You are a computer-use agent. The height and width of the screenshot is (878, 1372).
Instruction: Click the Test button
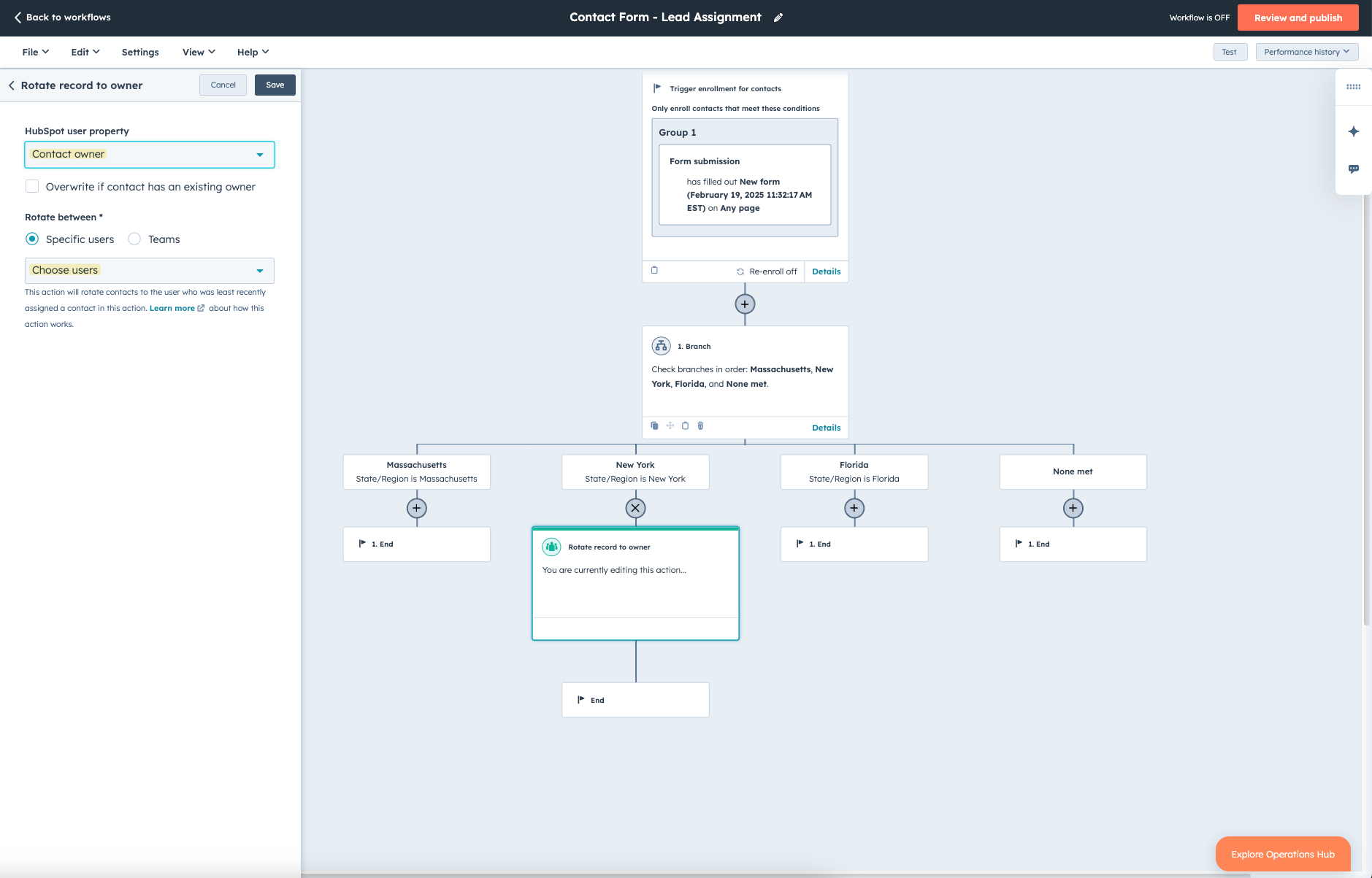[x=1230, y=52]
